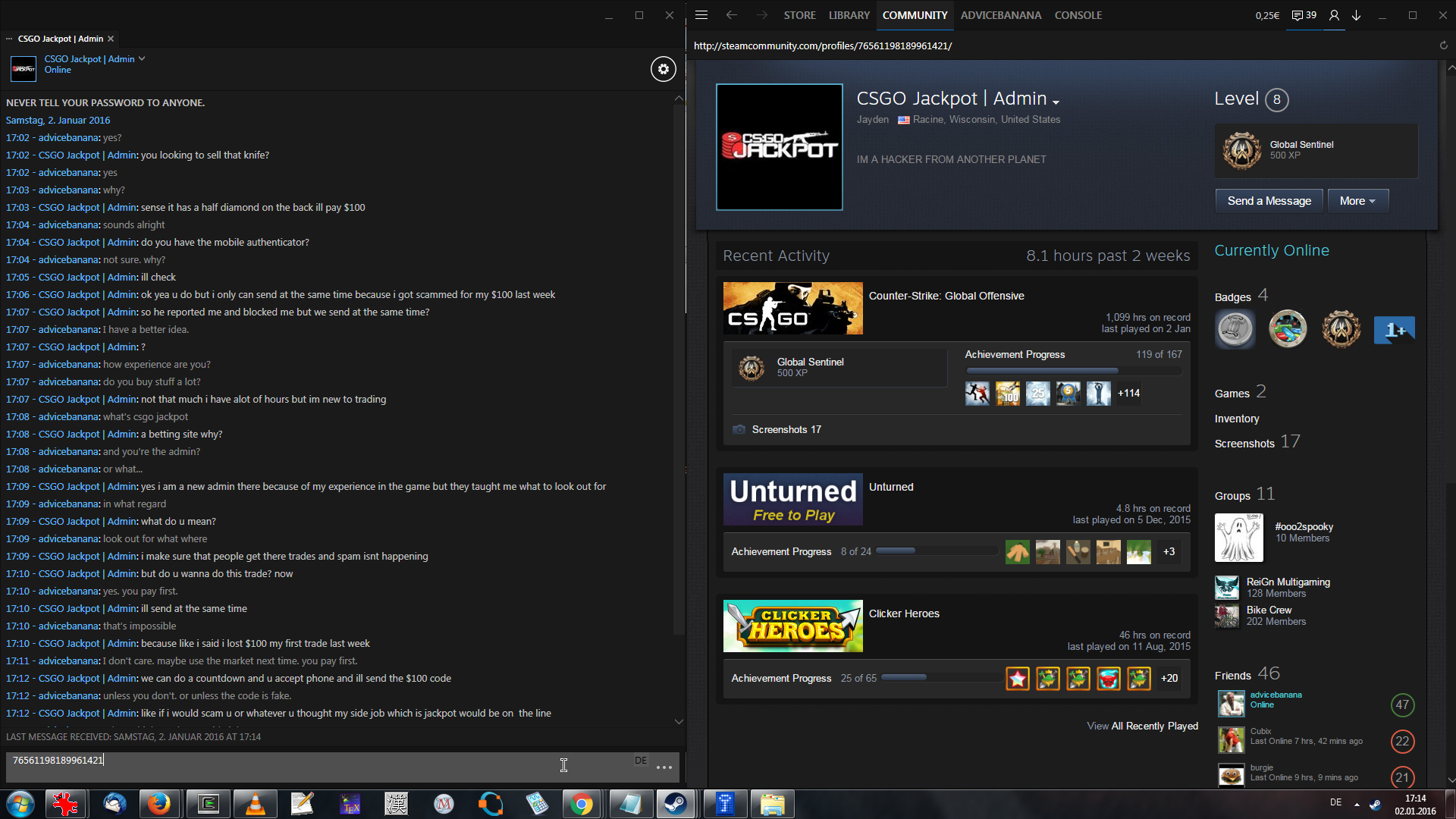The height and width of the screenshot is (819, 1456).
Task: Go back with the left arrow
Action: point(731,15)
